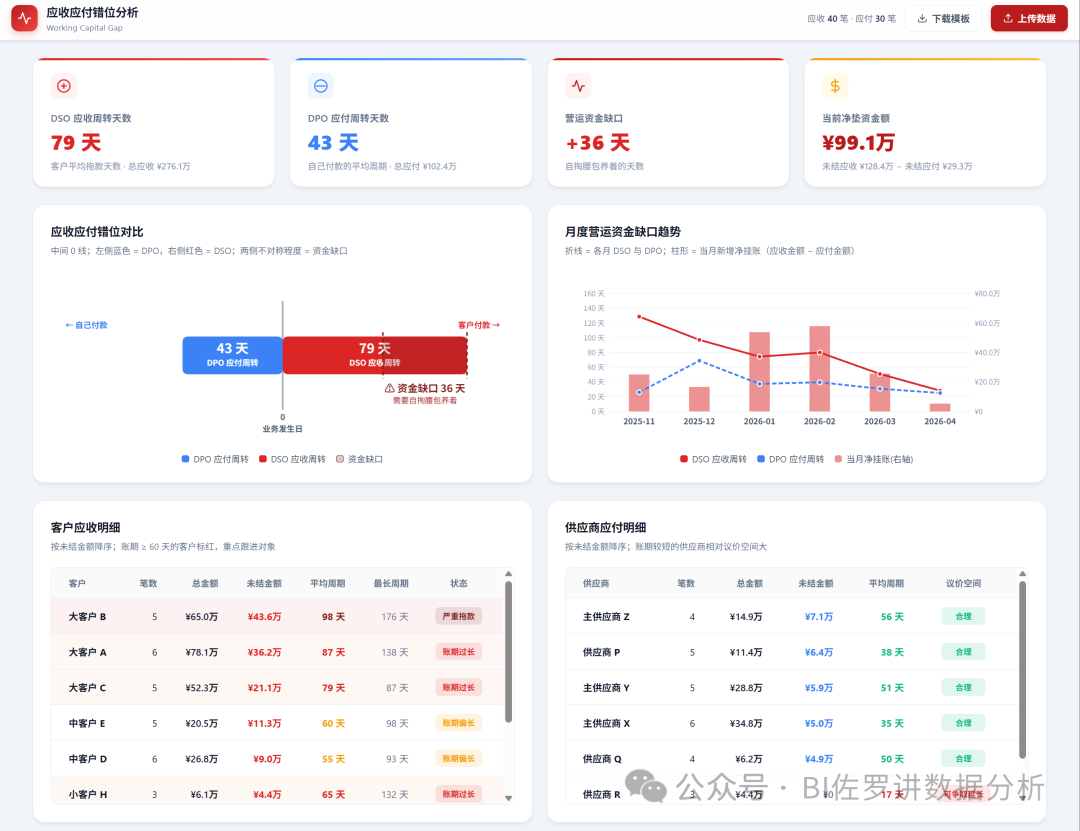Click 账期偏长 badge in 中客户 D row

(x=459, y=759)
